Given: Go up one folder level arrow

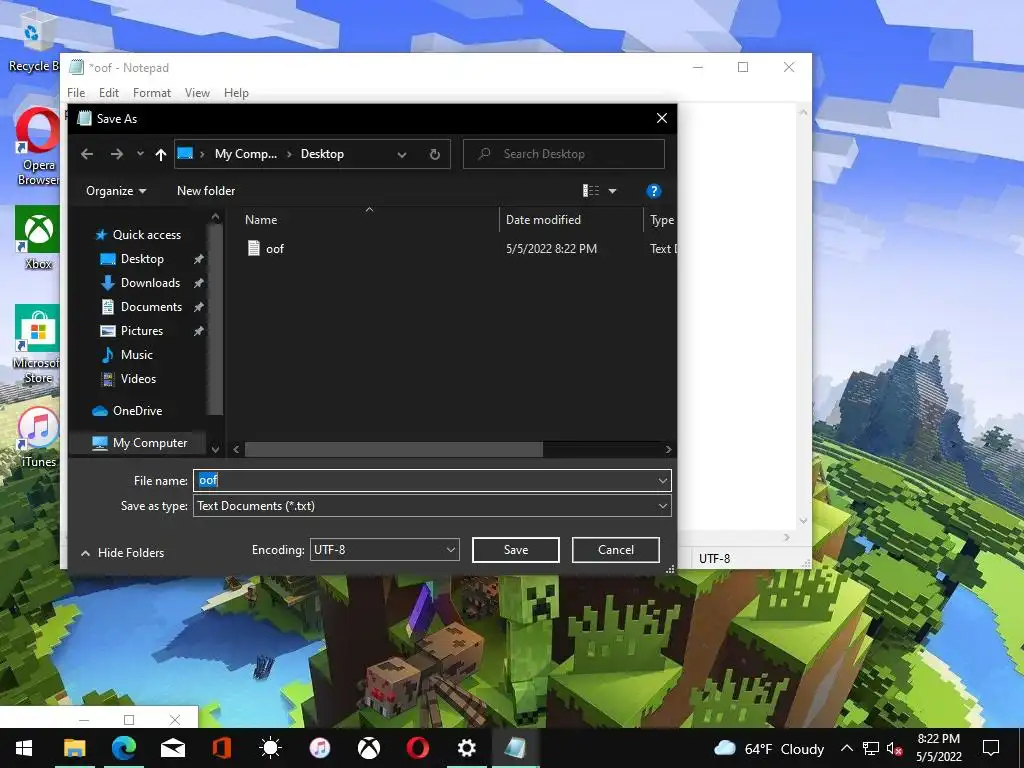Looking at the screenshot, I should point(161,154).
